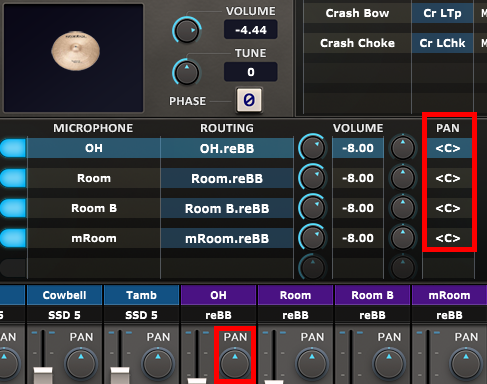Select the Crash Choke articulation
487x384 pixels.
pos(357,43)
